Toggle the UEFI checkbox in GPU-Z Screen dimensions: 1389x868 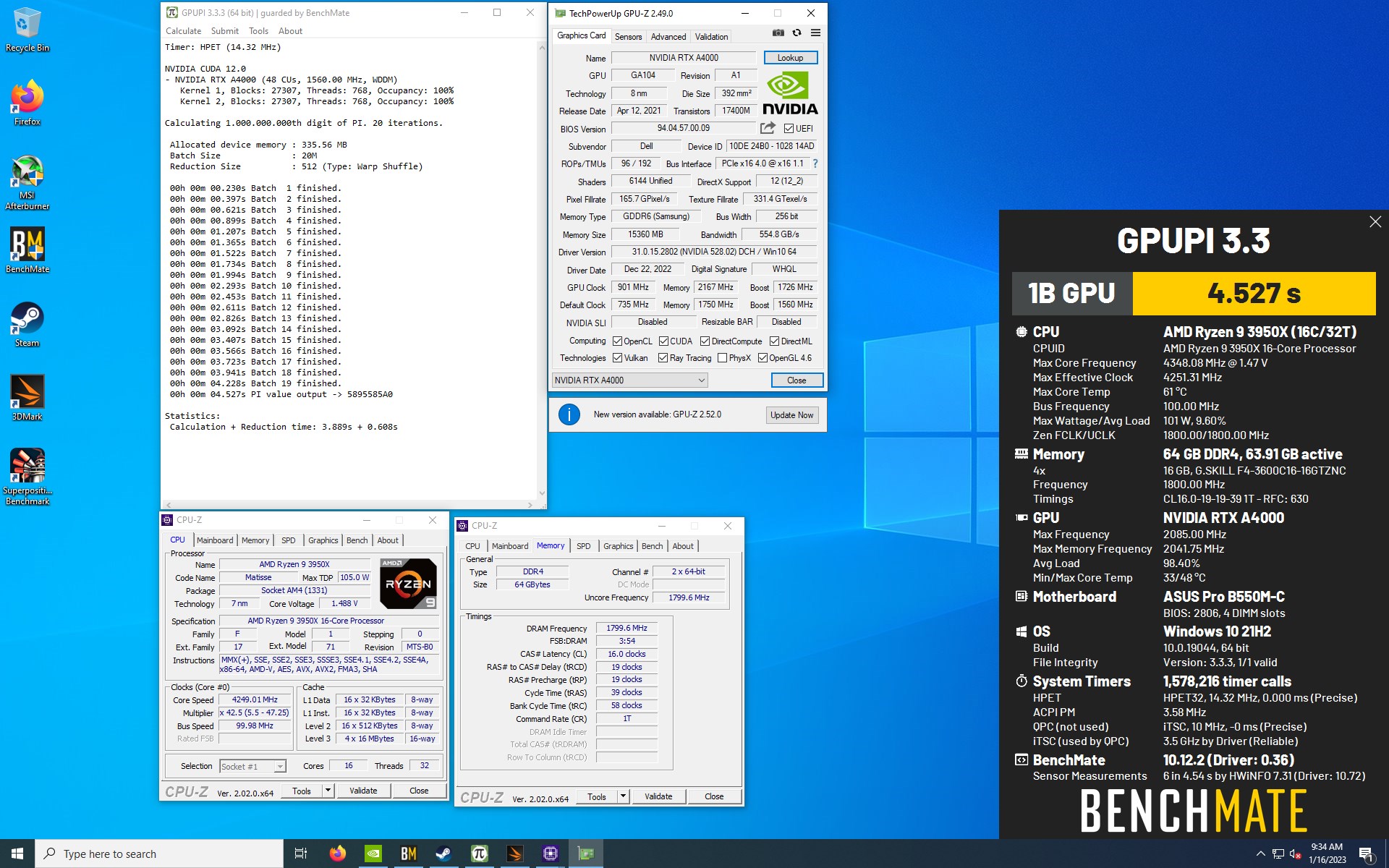[789, 129]
